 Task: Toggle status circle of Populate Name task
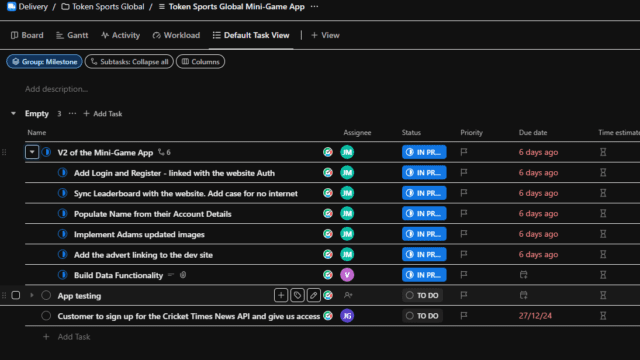62,213
